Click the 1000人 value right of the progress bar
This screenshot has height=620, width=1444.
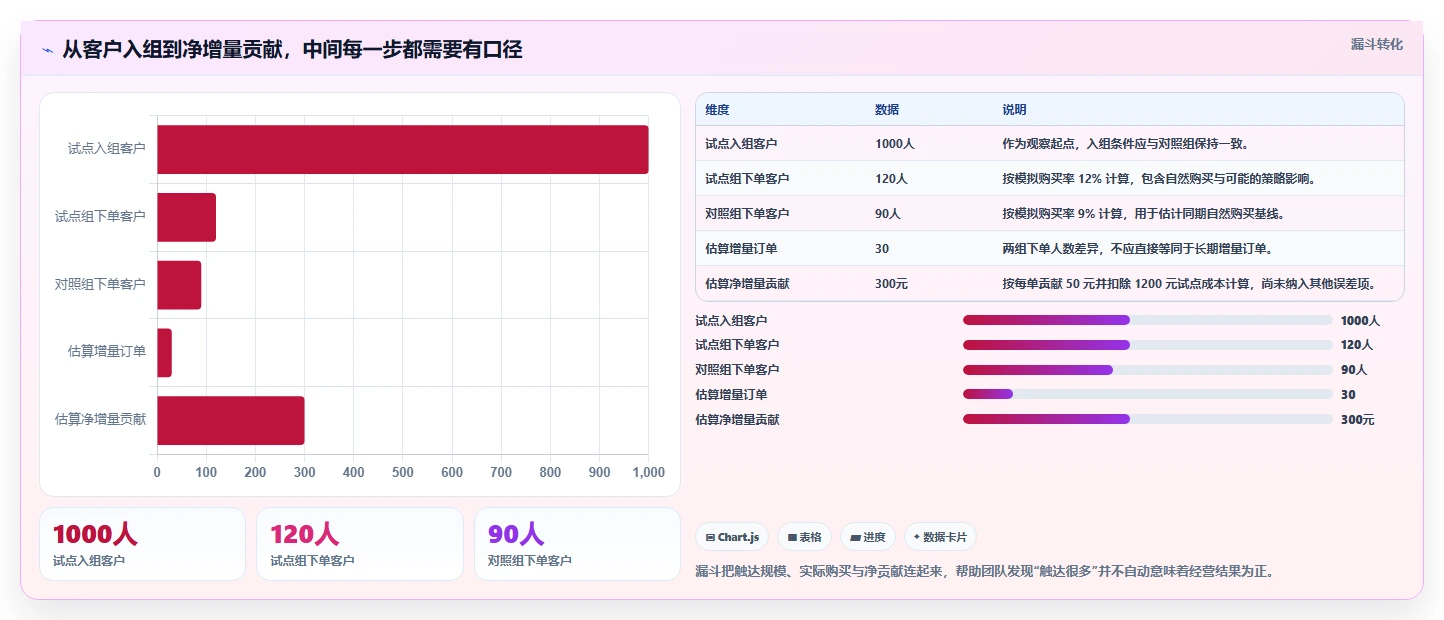[1360, 321]
